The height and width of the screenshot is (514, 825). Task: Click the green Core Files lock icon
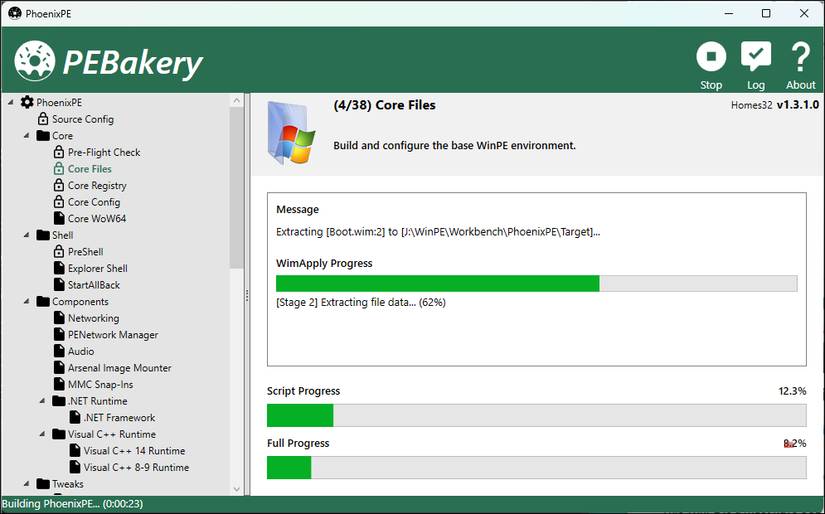coord(59,168)
